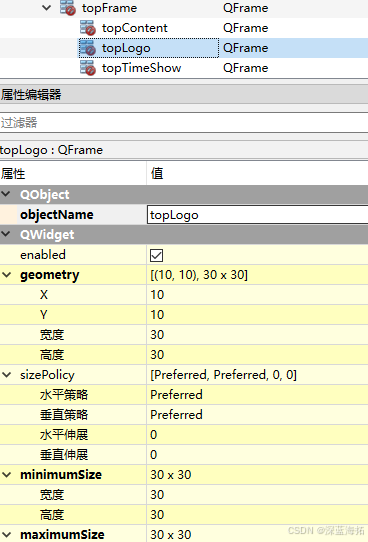The image size is (368, 542).
Task: Click the topContent frame icon
Action: point(87,28)
